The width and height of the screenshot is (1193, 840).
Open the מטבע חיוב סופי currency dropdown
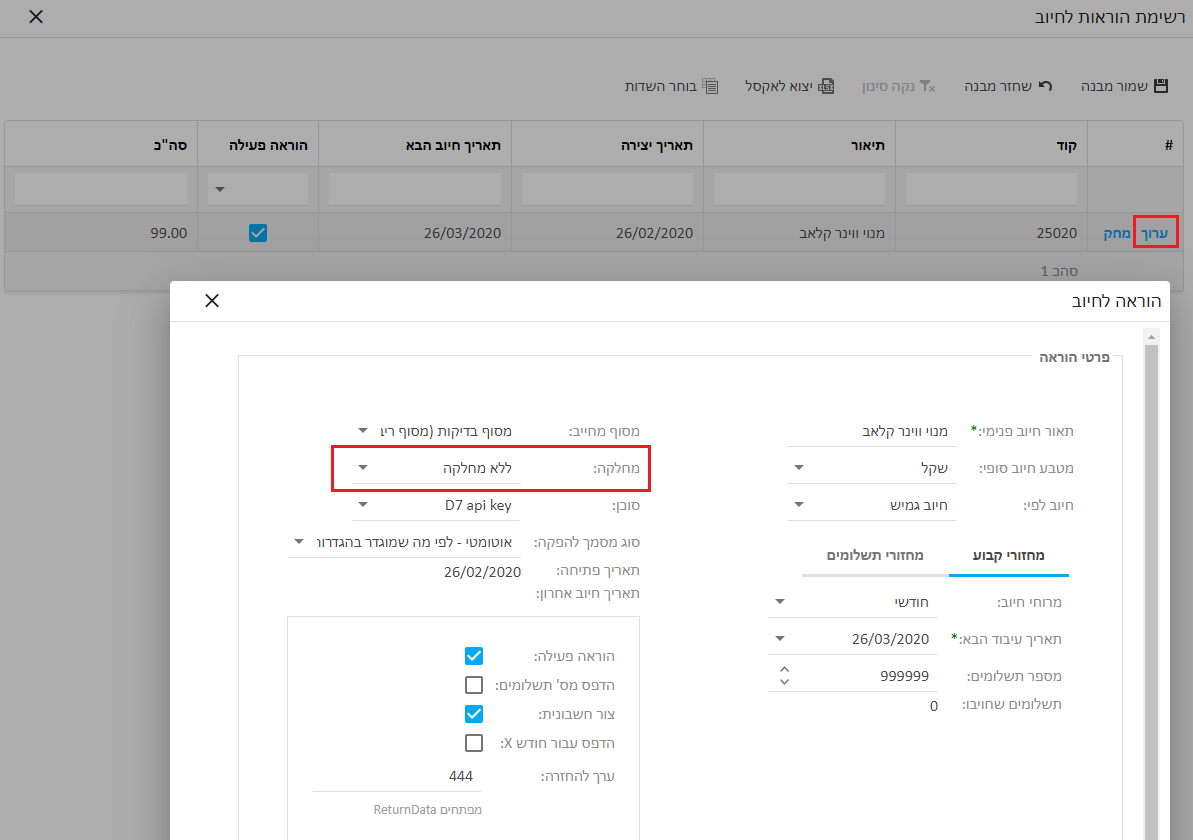click(799, 468)
